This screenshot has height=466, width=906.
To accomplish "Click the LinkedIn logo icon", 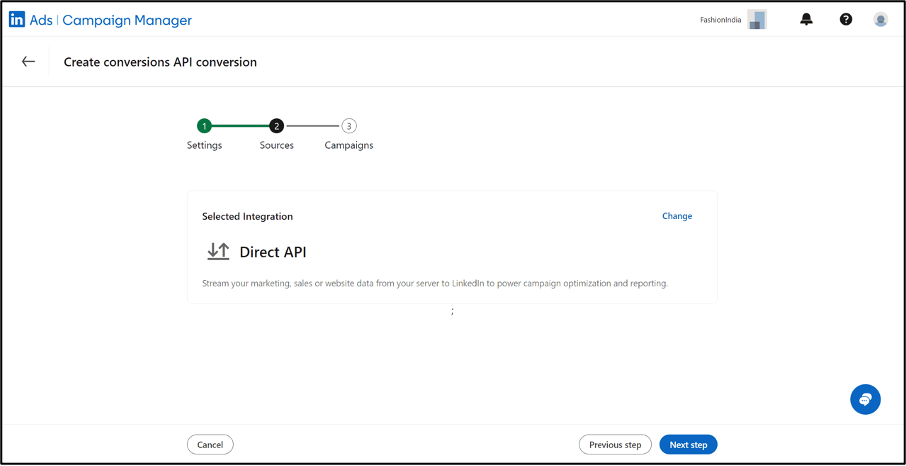I will click(17, 20).
